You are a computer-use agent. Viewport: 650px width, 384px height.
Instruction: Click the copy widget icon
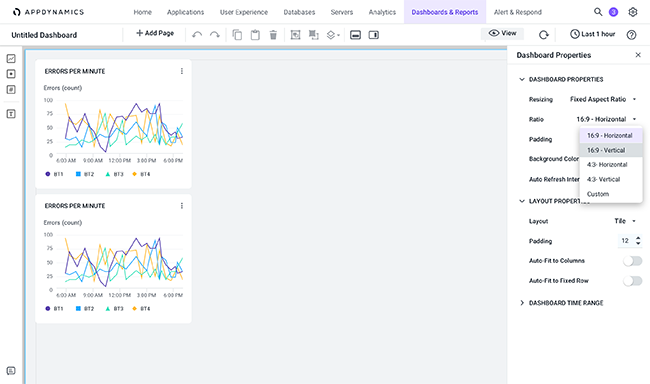[237, 35]
